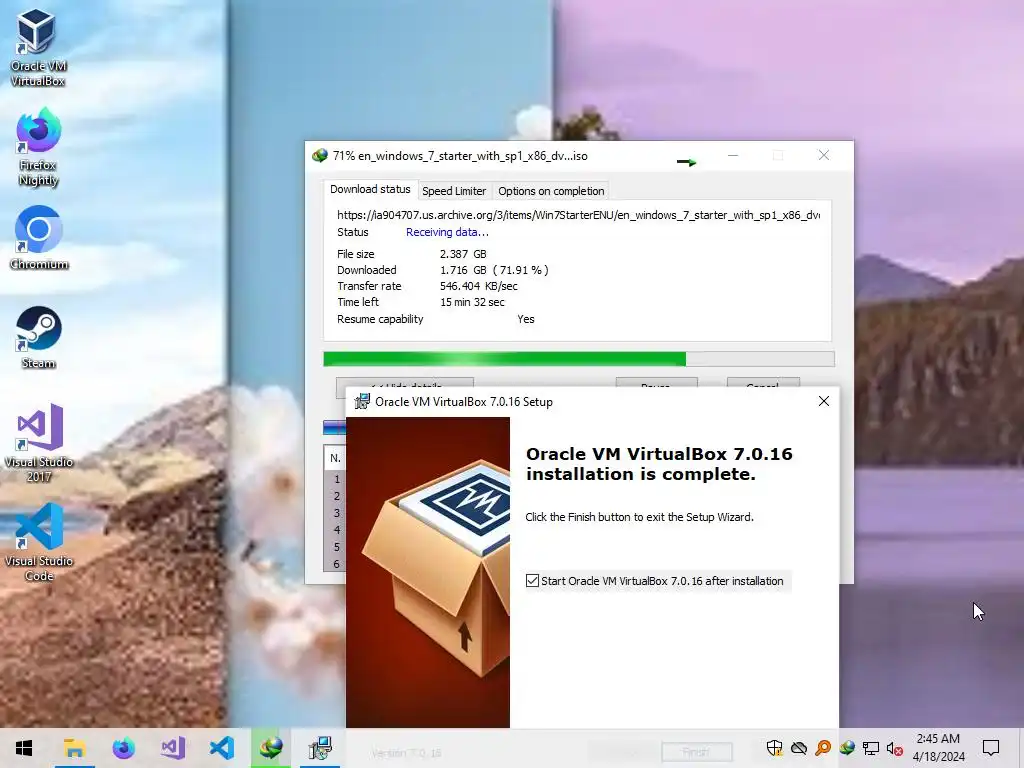
Task: Select connection row 6 in IDM list
Action: point(336,563)
